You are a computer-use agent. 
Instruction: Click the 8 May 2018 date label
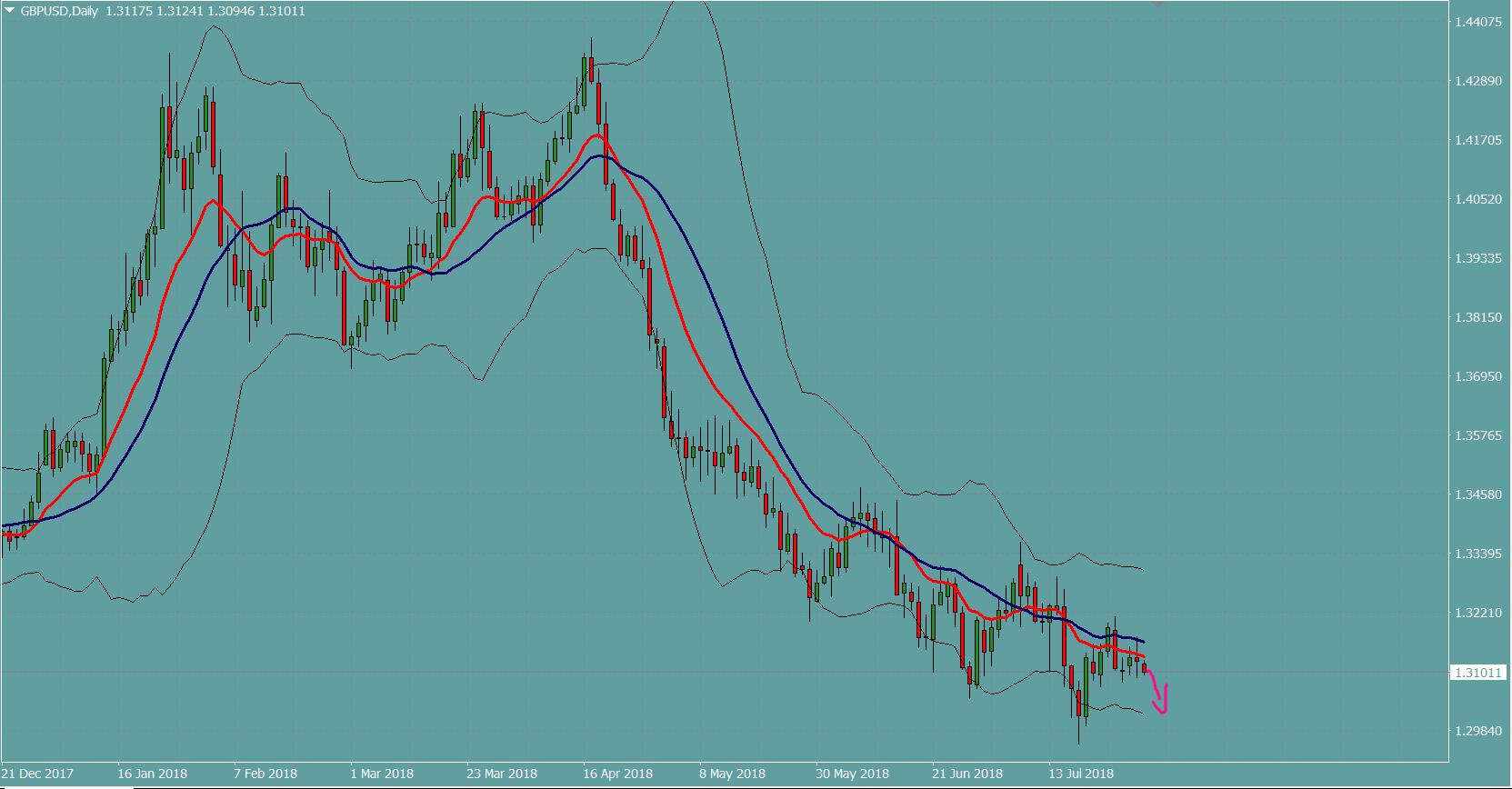point(732,774)
